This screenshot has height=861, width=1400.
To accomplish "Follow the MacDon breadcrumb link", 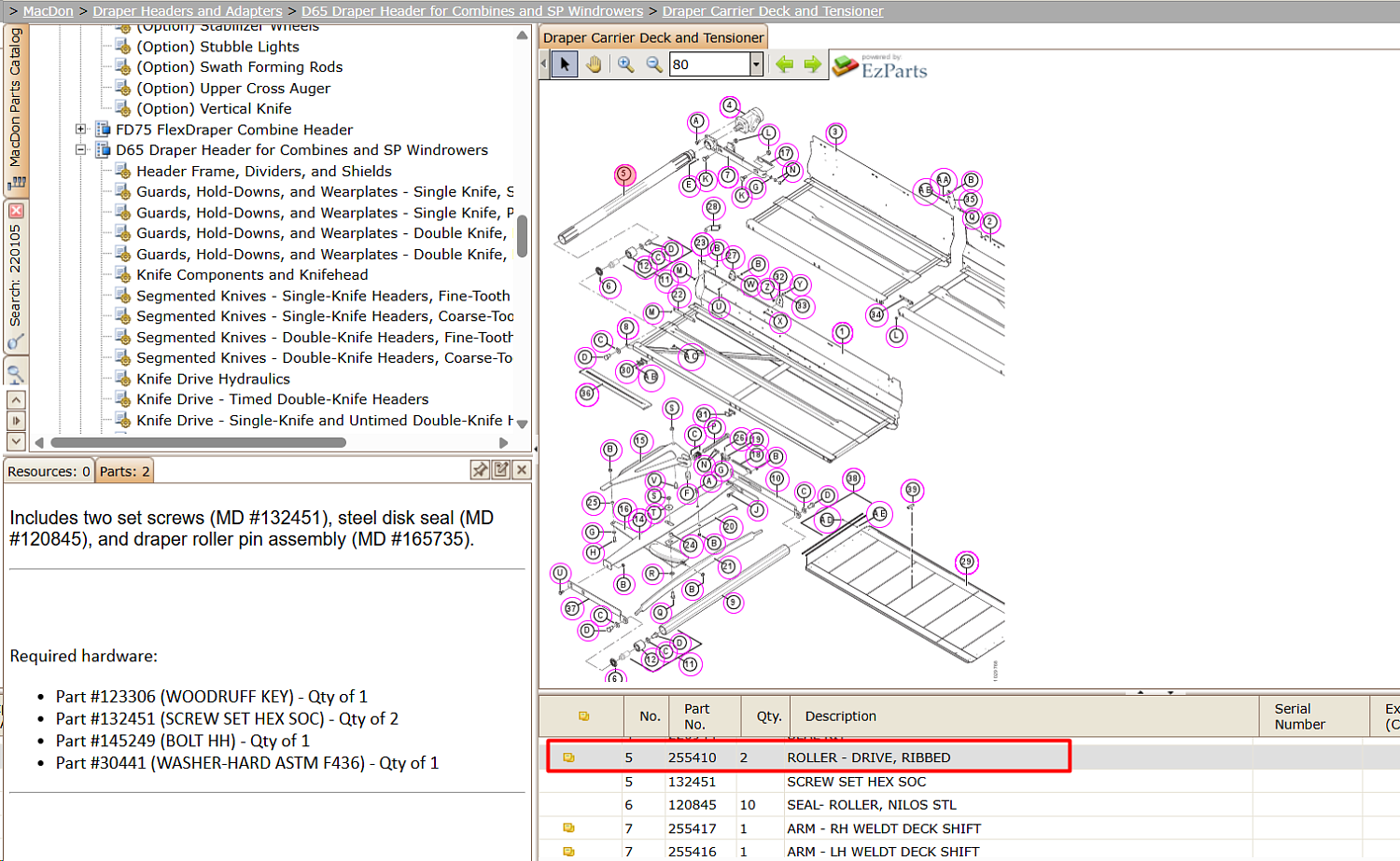I will (48, 11).
